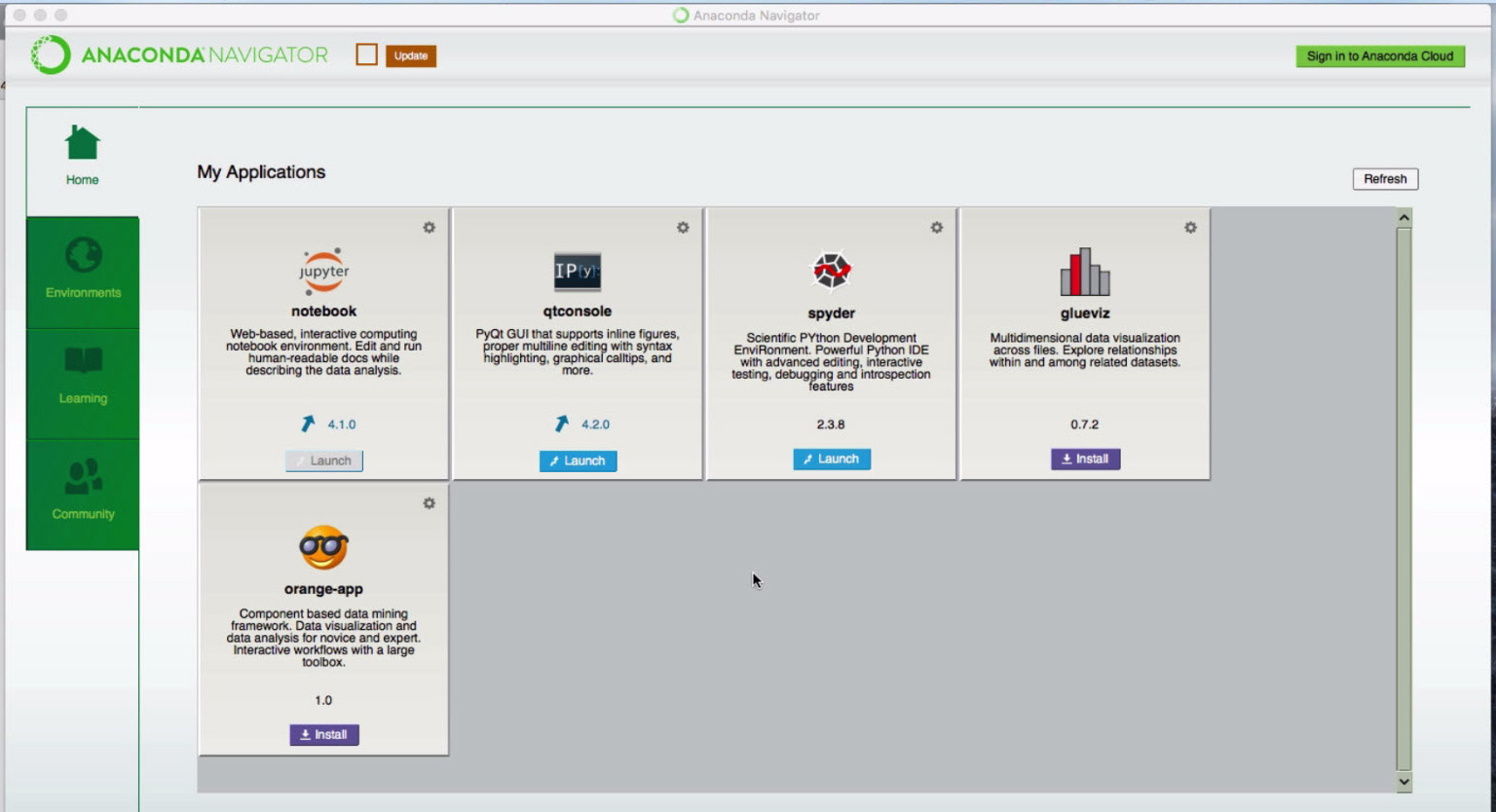Click qtconsole version 4.2.0
Image resolution: width=1496 pixels, height=812 pixels.
click(596, 424)
